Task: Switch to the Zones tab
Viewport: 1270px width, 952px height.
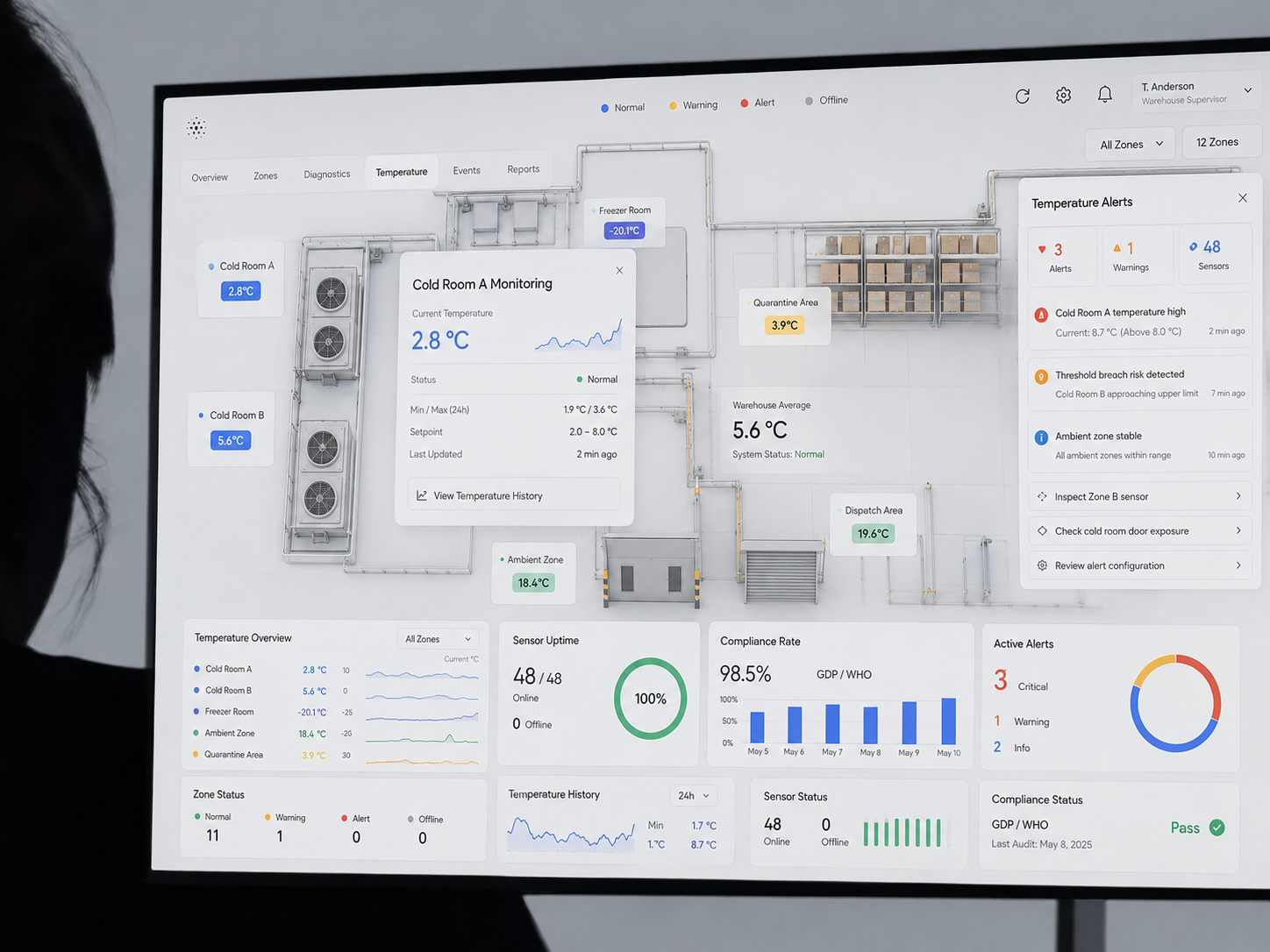Action: pyautogui.click(x=266, y=175)
